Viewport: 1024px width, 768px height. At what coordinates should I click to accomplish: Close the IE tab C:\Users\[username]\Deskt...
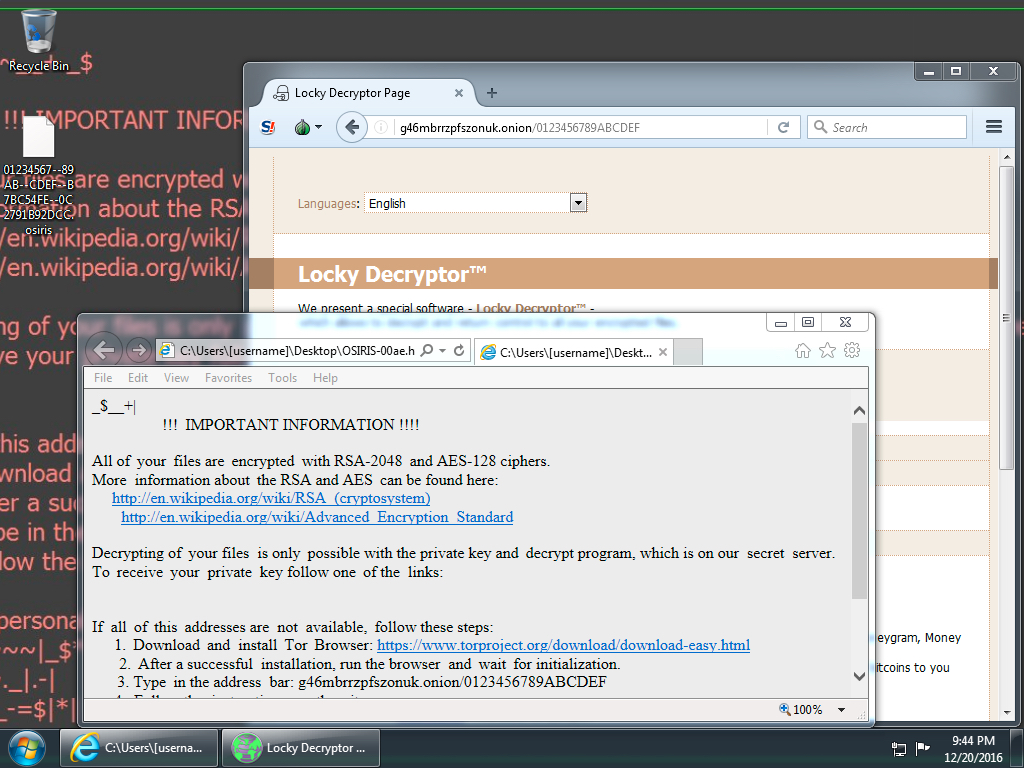coord(663,352)
